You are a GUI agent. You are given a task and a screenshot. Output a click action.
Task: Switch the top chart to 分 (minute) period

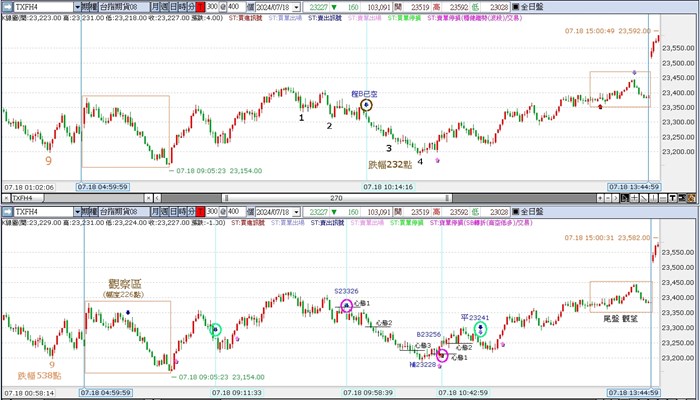tap(190, 6)
